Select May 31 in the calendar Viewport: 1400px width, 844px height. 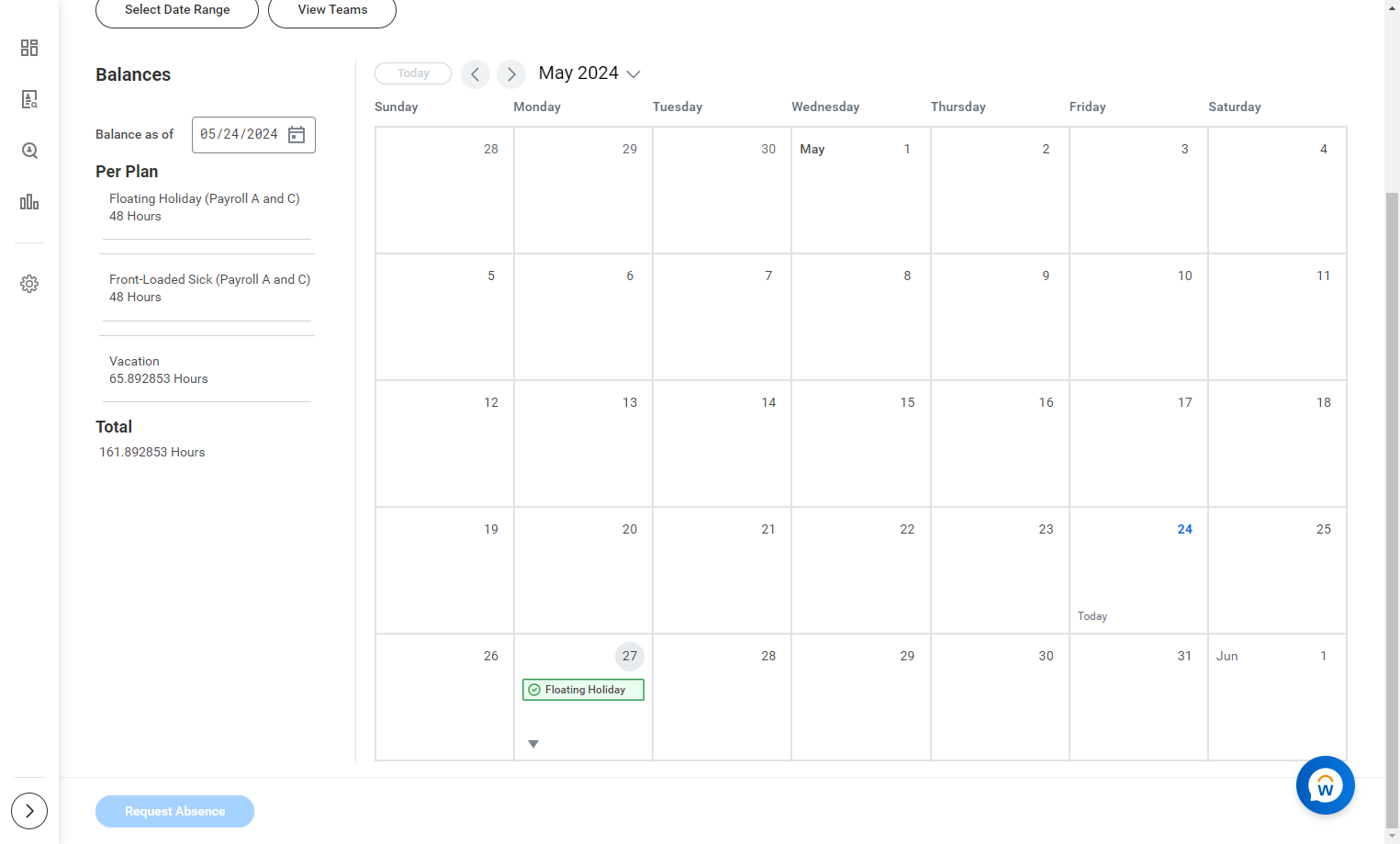(1138, 697)
